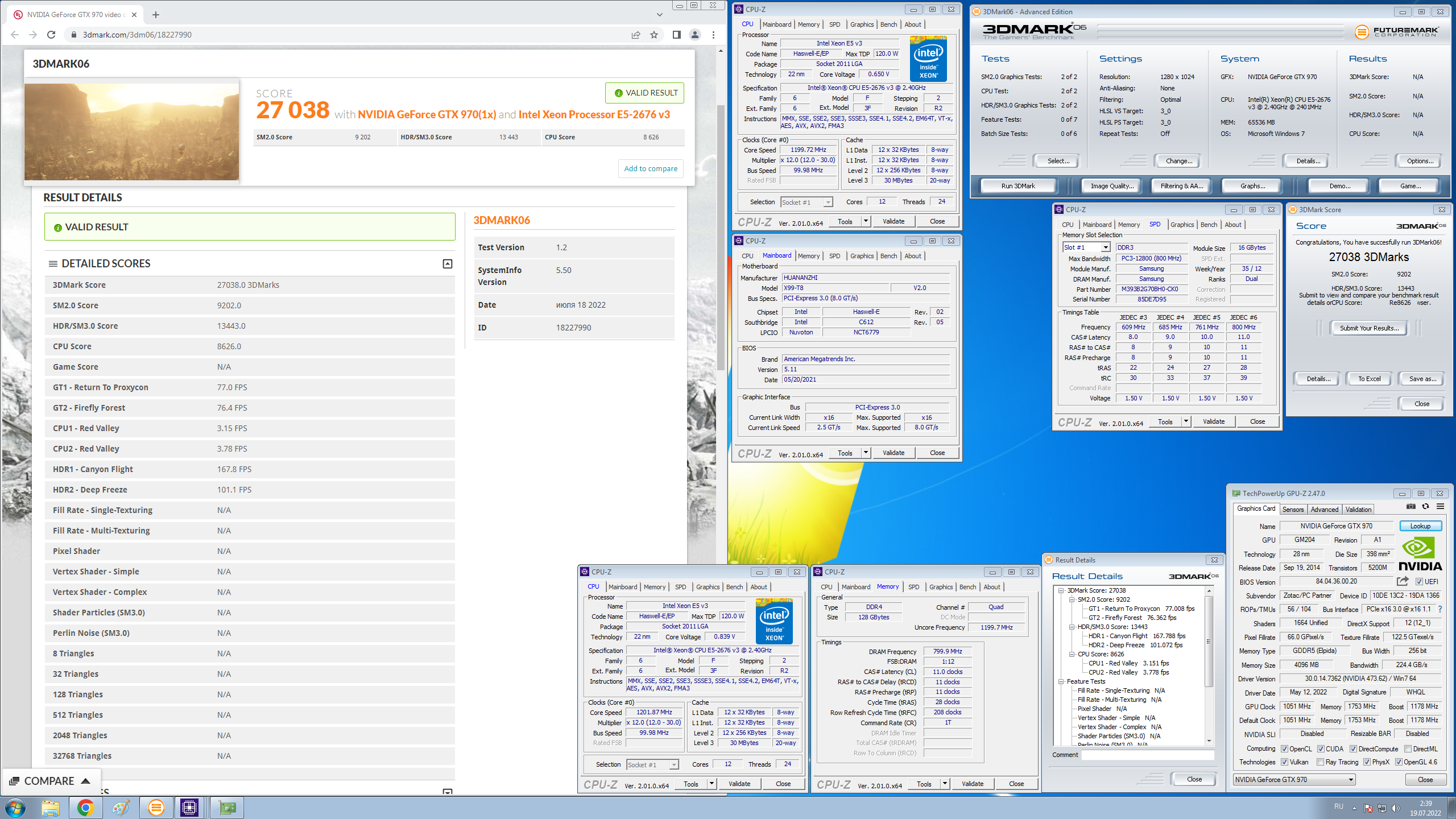Switch to Validation tab in GPU-Z
Screen dimensions: 1456x819
[1358, 510]
